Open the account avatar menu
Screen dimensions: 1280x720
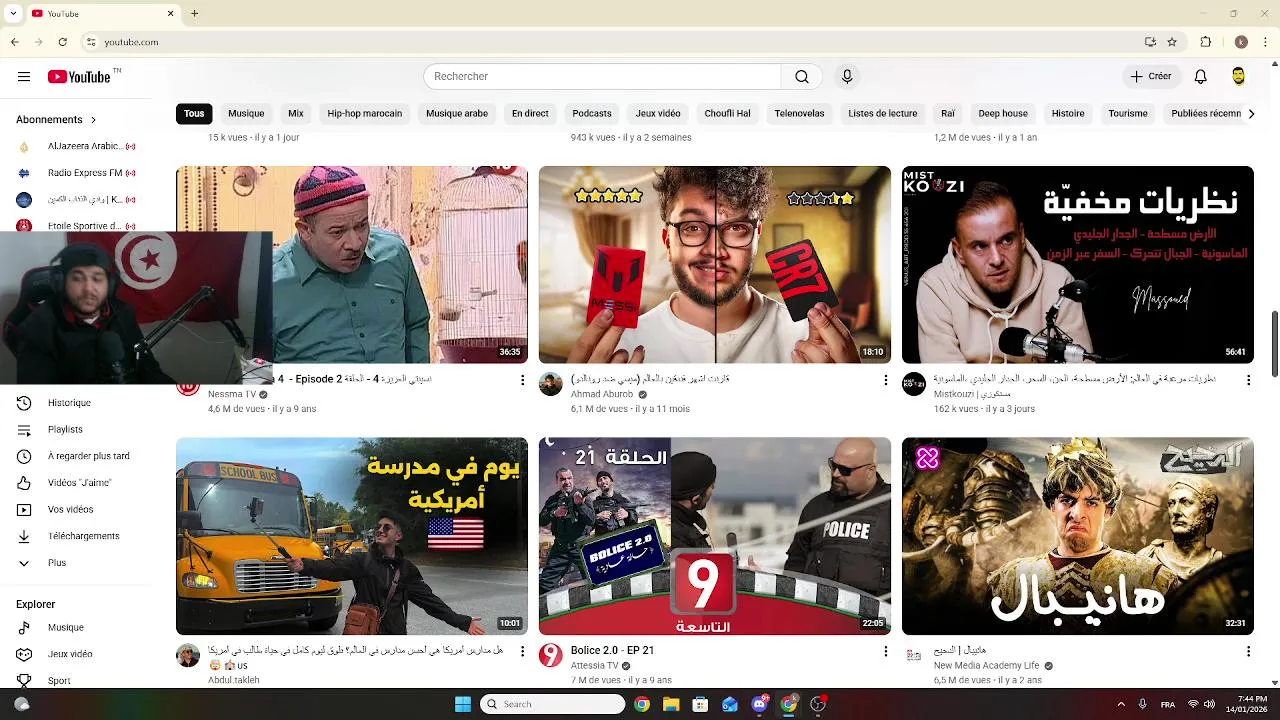[1239, 77]
